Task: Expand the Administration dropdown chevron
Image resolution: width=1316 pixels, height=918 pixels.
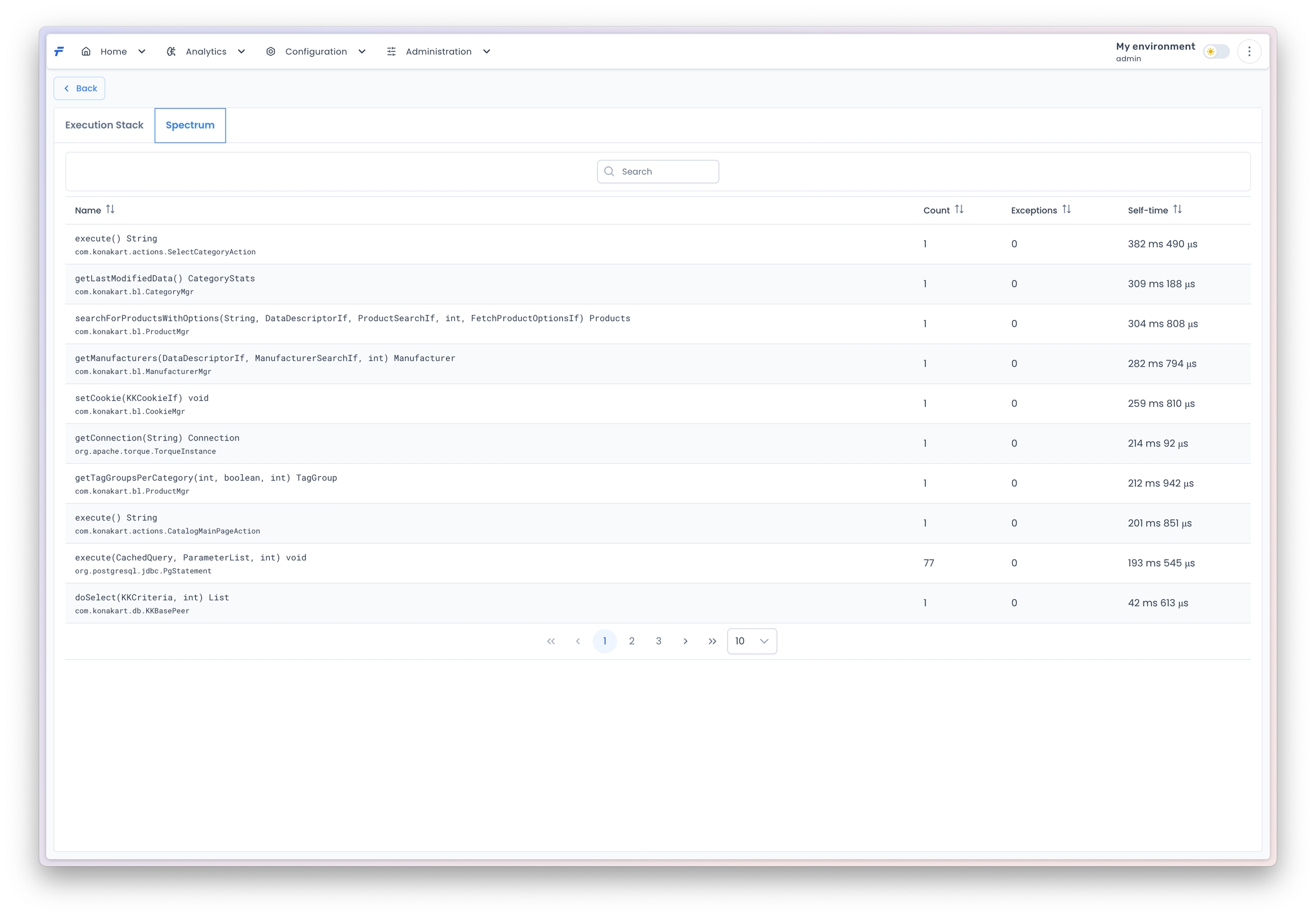Action: click(x=487, y=51)
